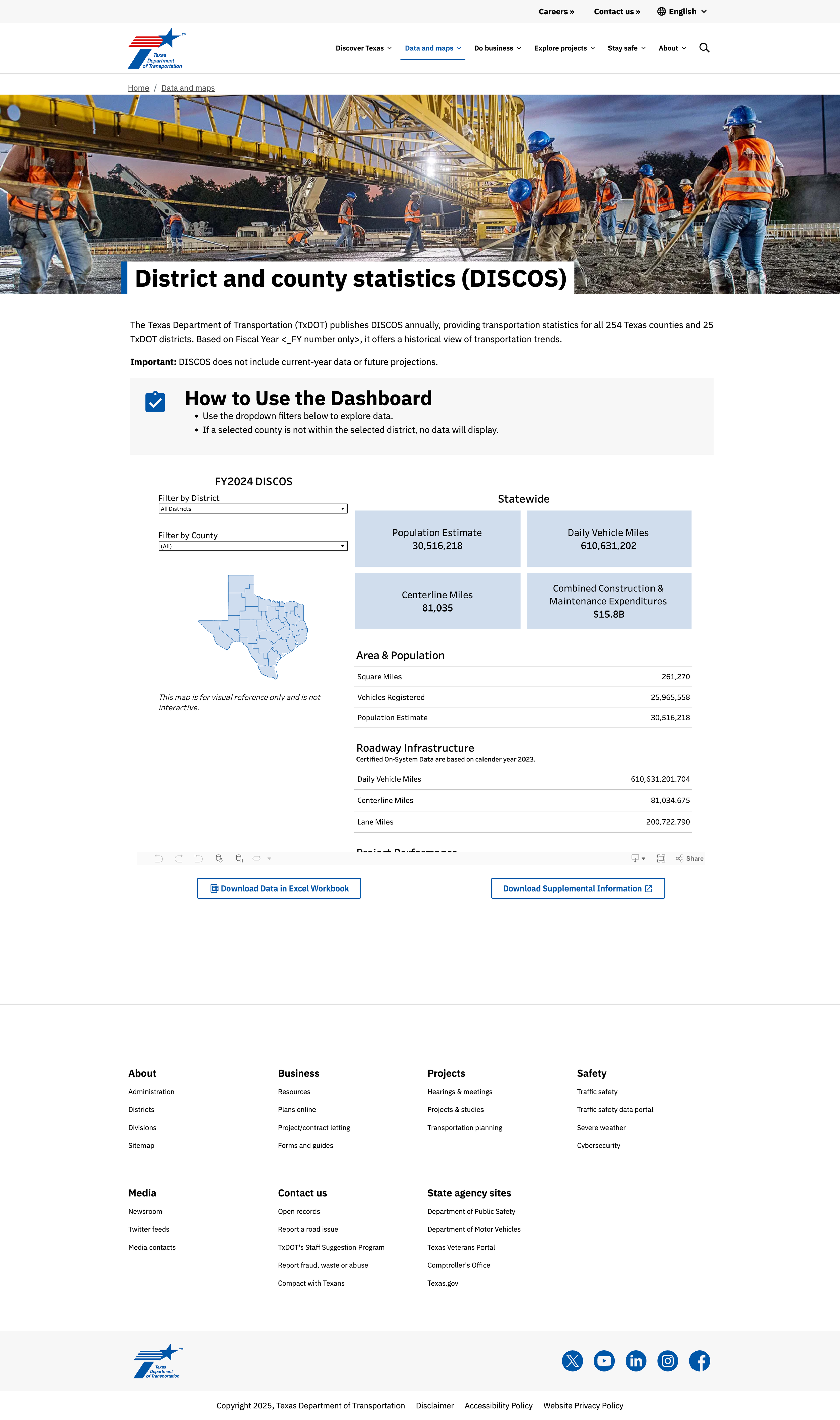Open the Tableau download icon menu
The image size is (840, 1420).
[637, 858]
